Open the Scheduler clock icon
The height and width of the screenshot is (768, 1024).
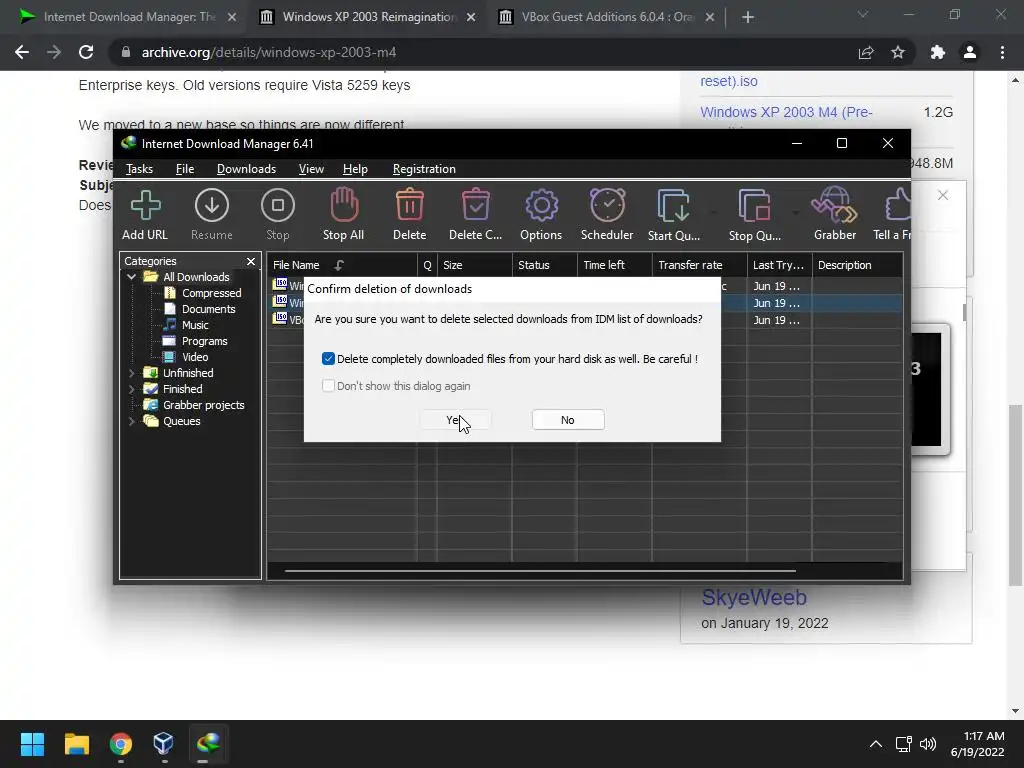pos(607,205)
